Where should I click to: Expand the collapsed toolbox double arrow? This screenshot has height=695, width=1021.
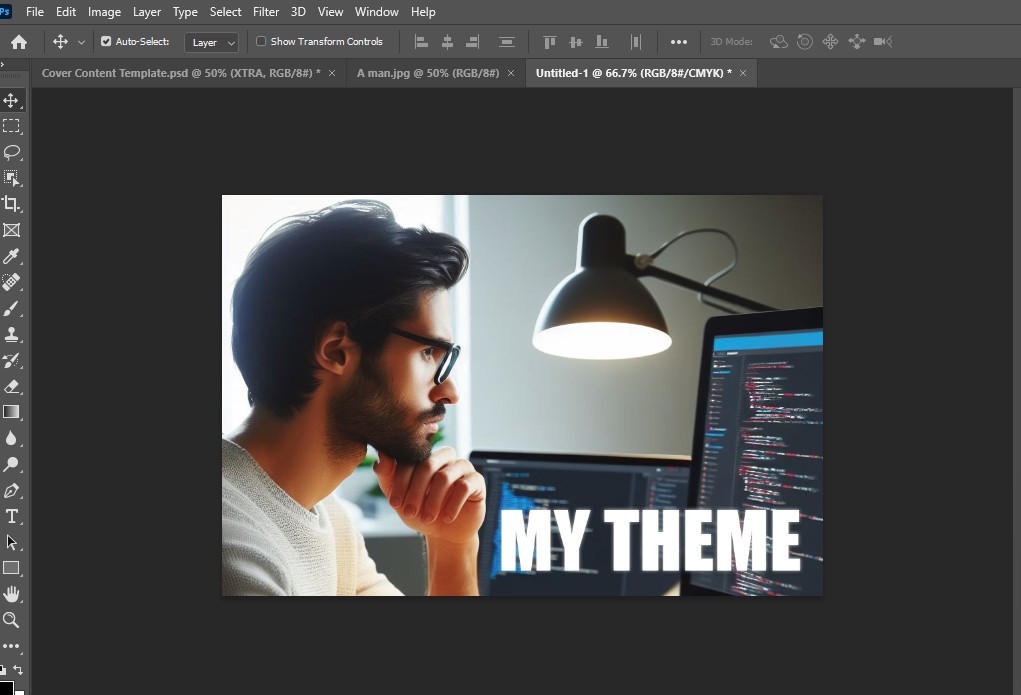(x=3, y=64)
